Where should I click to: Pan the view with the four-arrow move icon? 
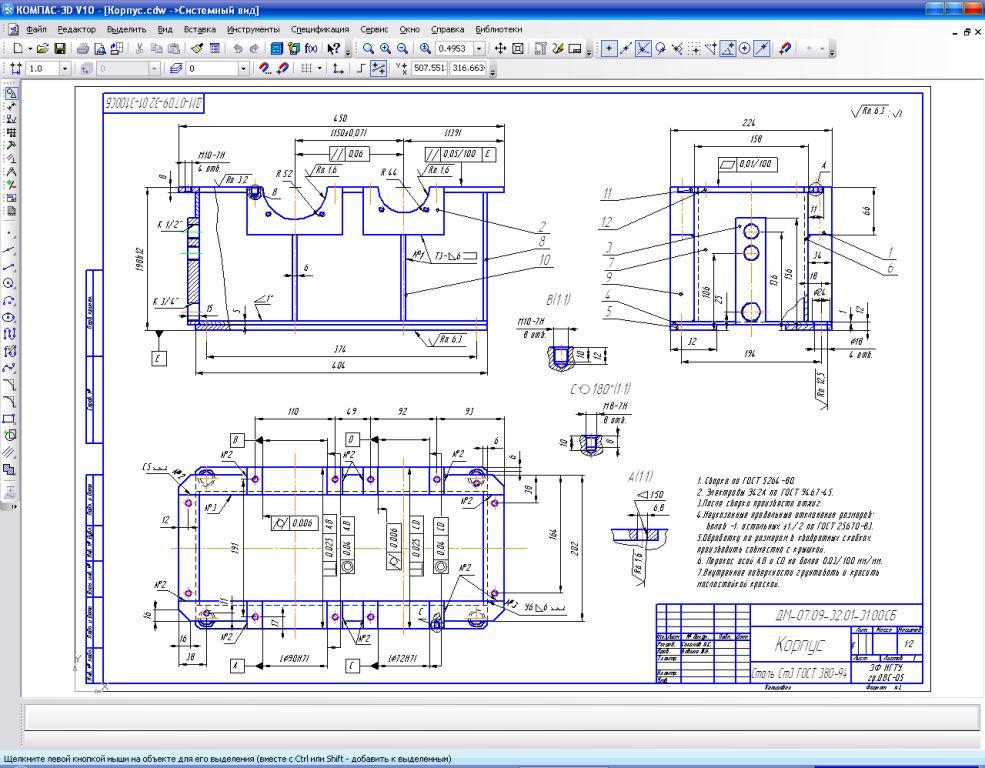click(500, 48)
